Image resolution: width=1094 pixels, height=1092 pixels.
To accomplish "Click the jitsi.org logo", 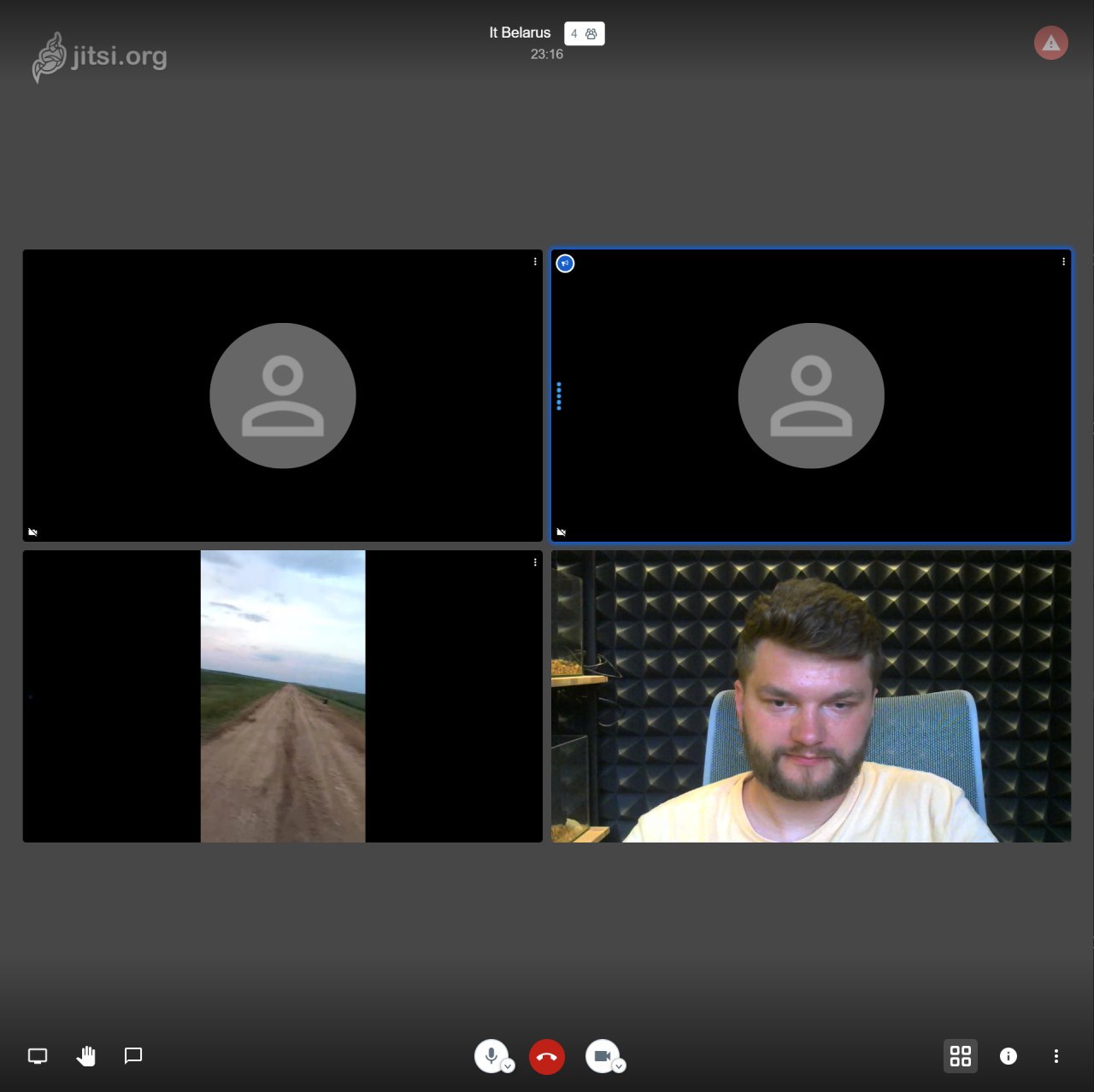I will pos(99,57).
